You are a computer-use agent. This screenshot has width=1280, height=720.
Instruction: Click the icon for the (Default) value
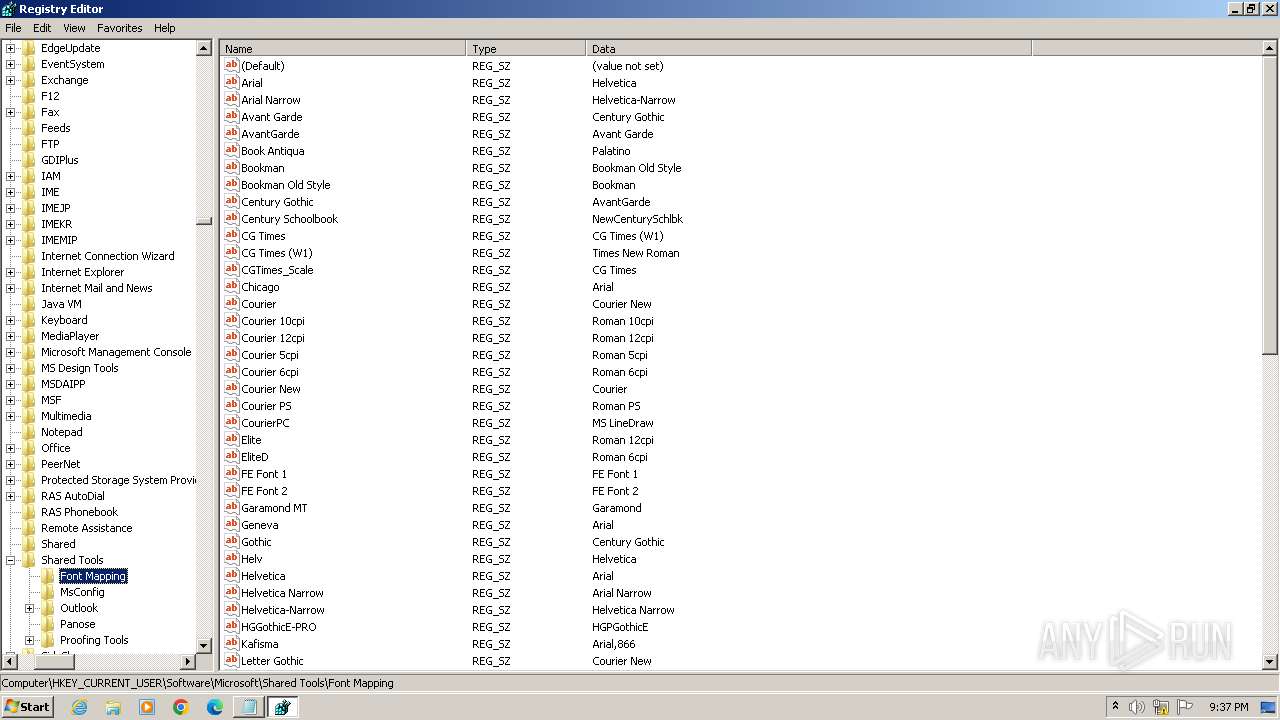click(x=231, y=66)
